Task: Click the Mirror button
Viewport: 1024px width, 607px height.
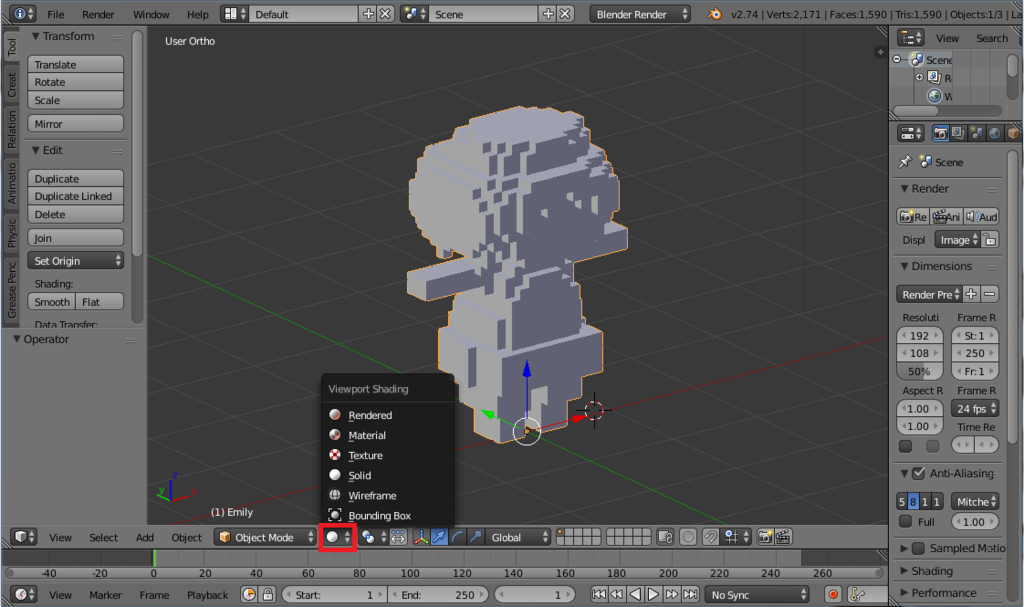Action: pyautogui.click(x=76, y=123)
